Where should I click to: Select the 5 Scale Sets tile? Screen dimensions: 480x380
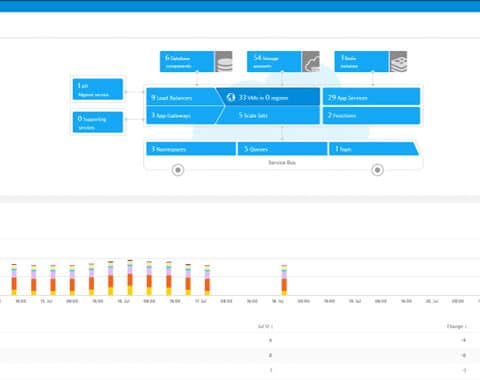[x=268, y=115]
